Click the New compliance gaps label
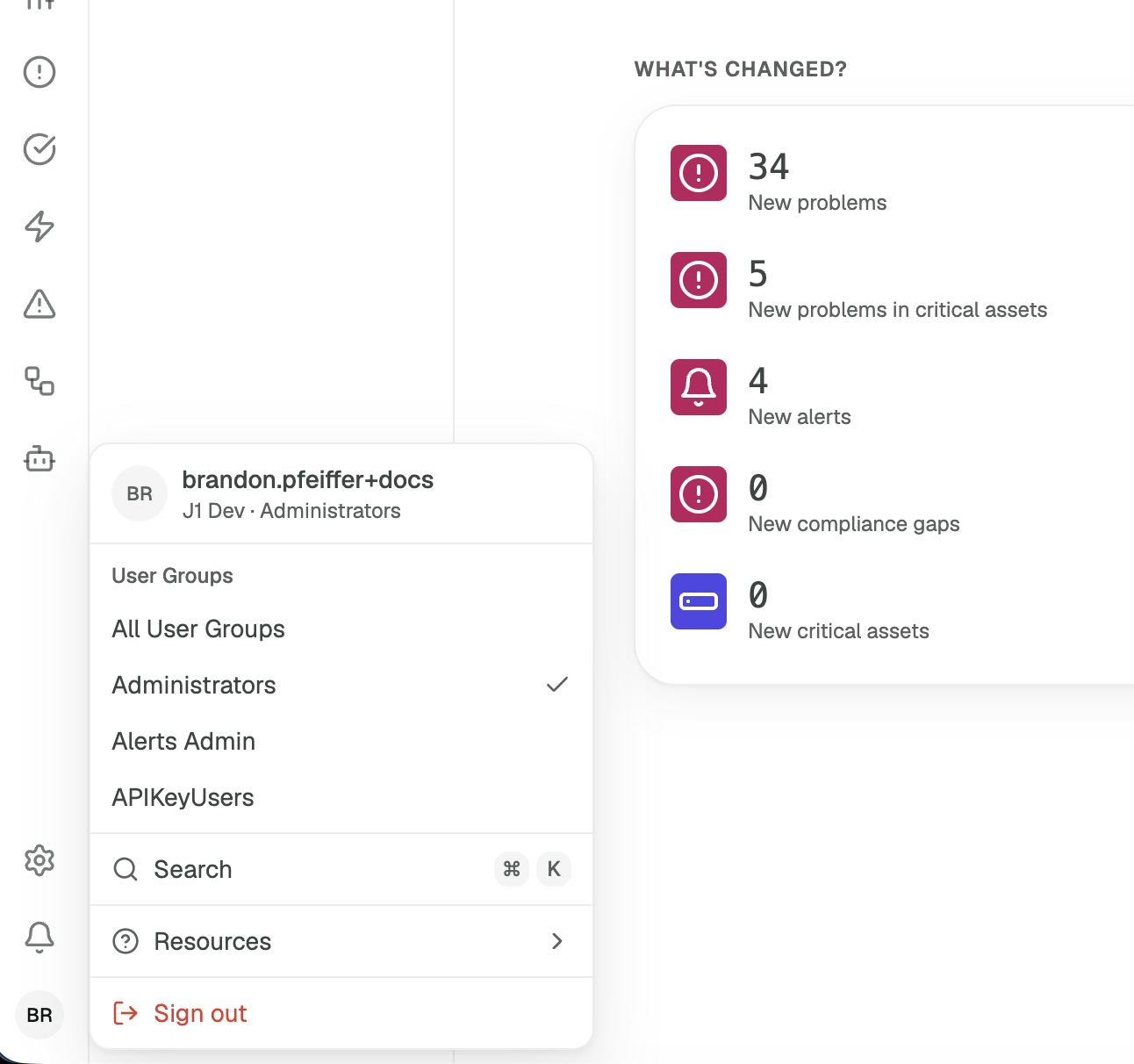The image size is (1134, 1064). [854, 524]
